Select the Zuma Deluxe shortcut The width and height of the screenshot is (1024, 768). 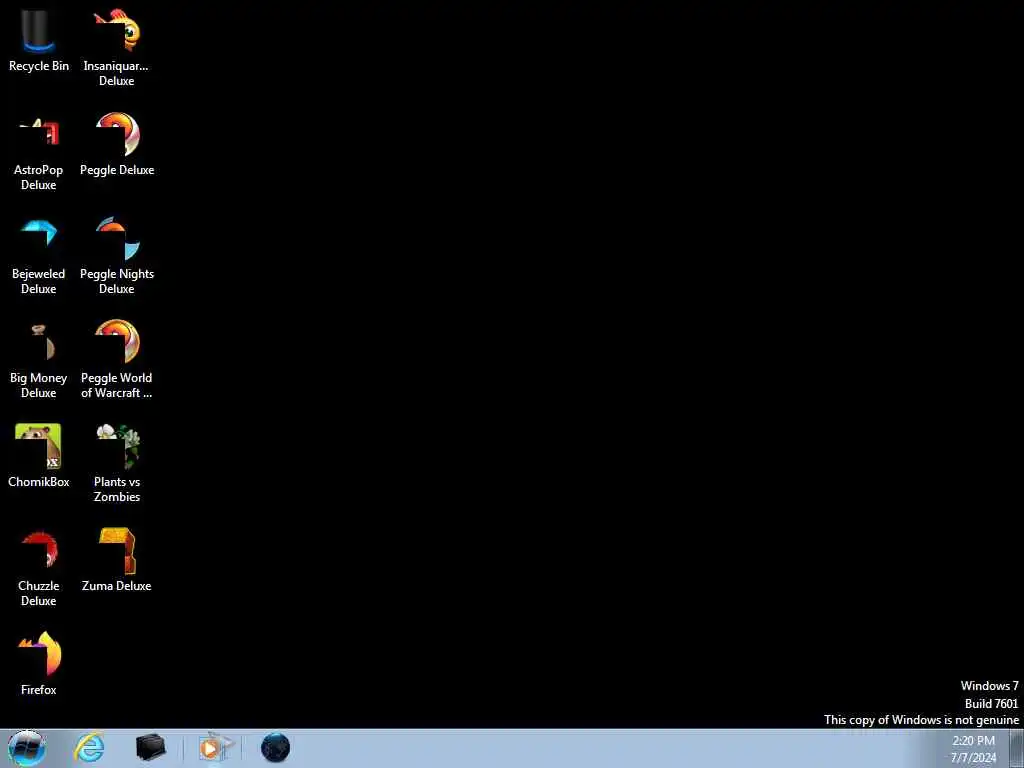[117, 560]
